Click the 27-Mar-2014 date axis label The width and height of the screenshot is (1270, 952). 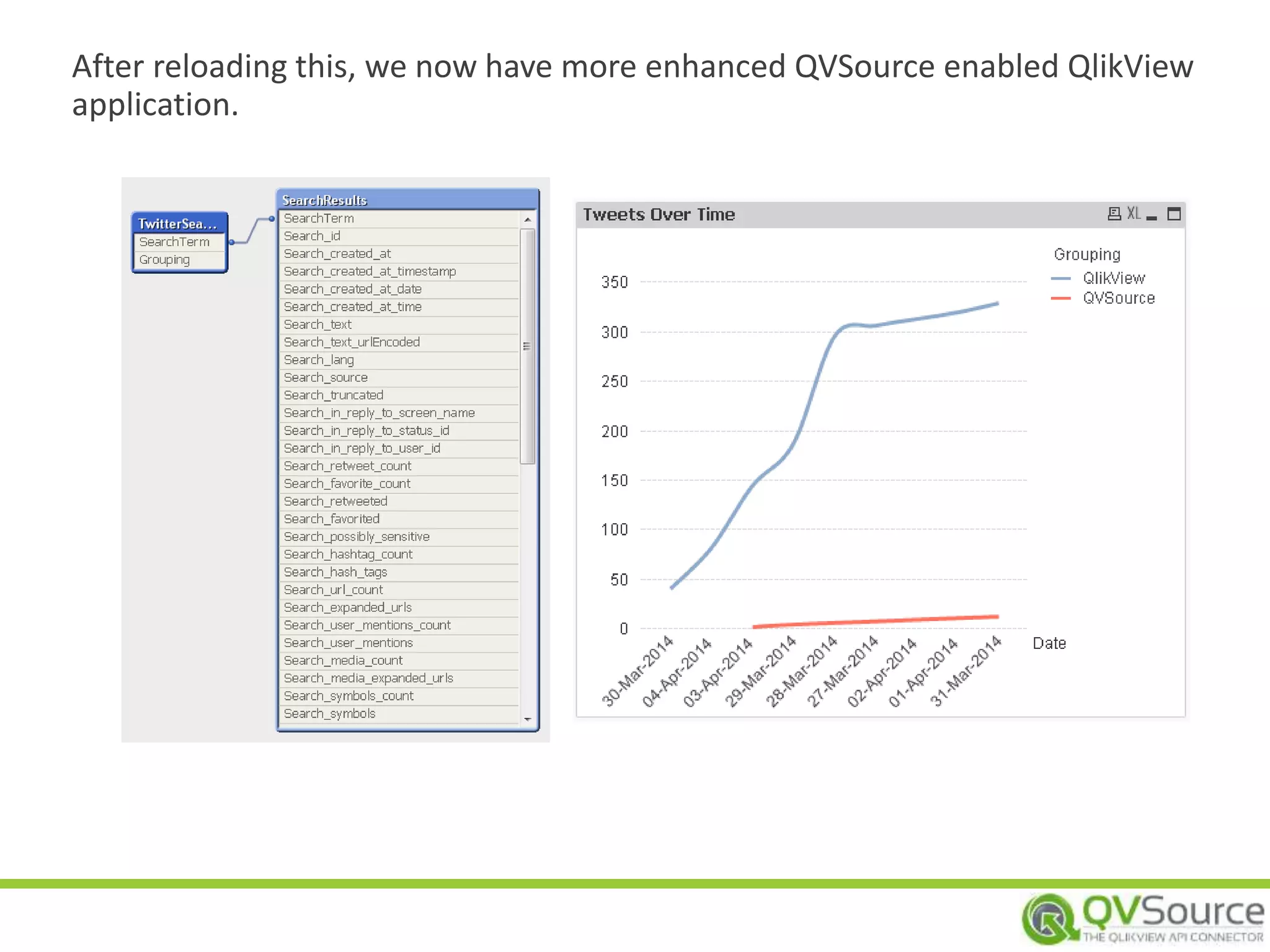(841, 671)
